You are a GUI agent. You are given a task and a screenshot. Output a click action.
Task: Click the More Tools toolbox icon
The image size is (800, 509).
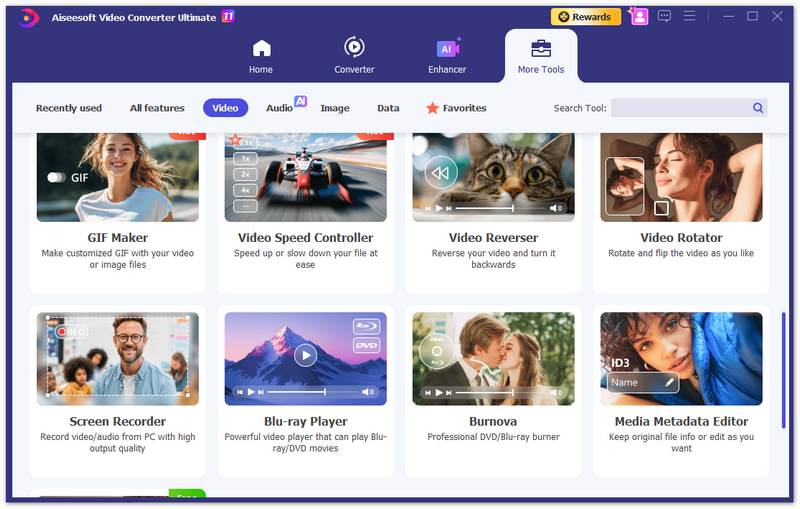(x=541, y=49)
